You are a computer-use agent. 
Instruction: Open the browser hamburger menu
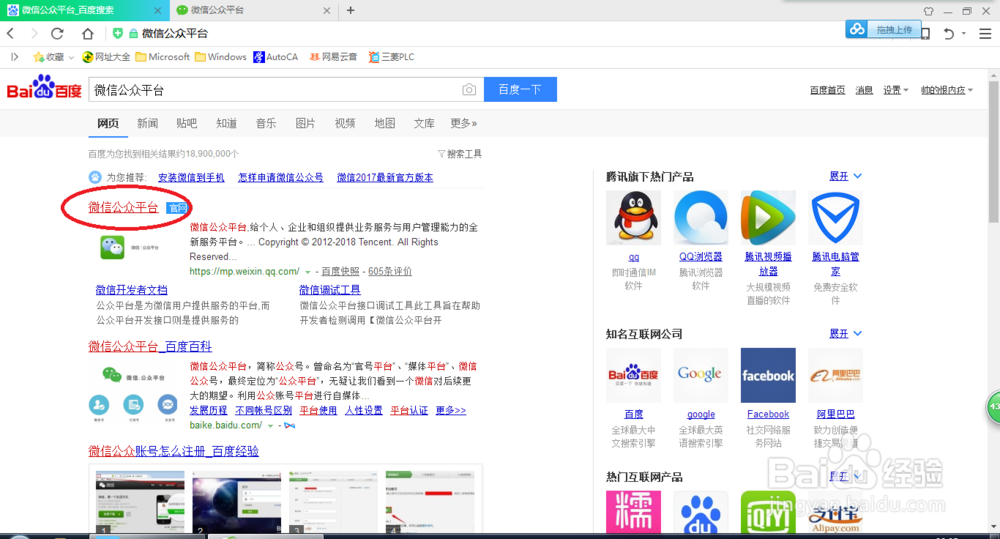[x=985, y=33]
